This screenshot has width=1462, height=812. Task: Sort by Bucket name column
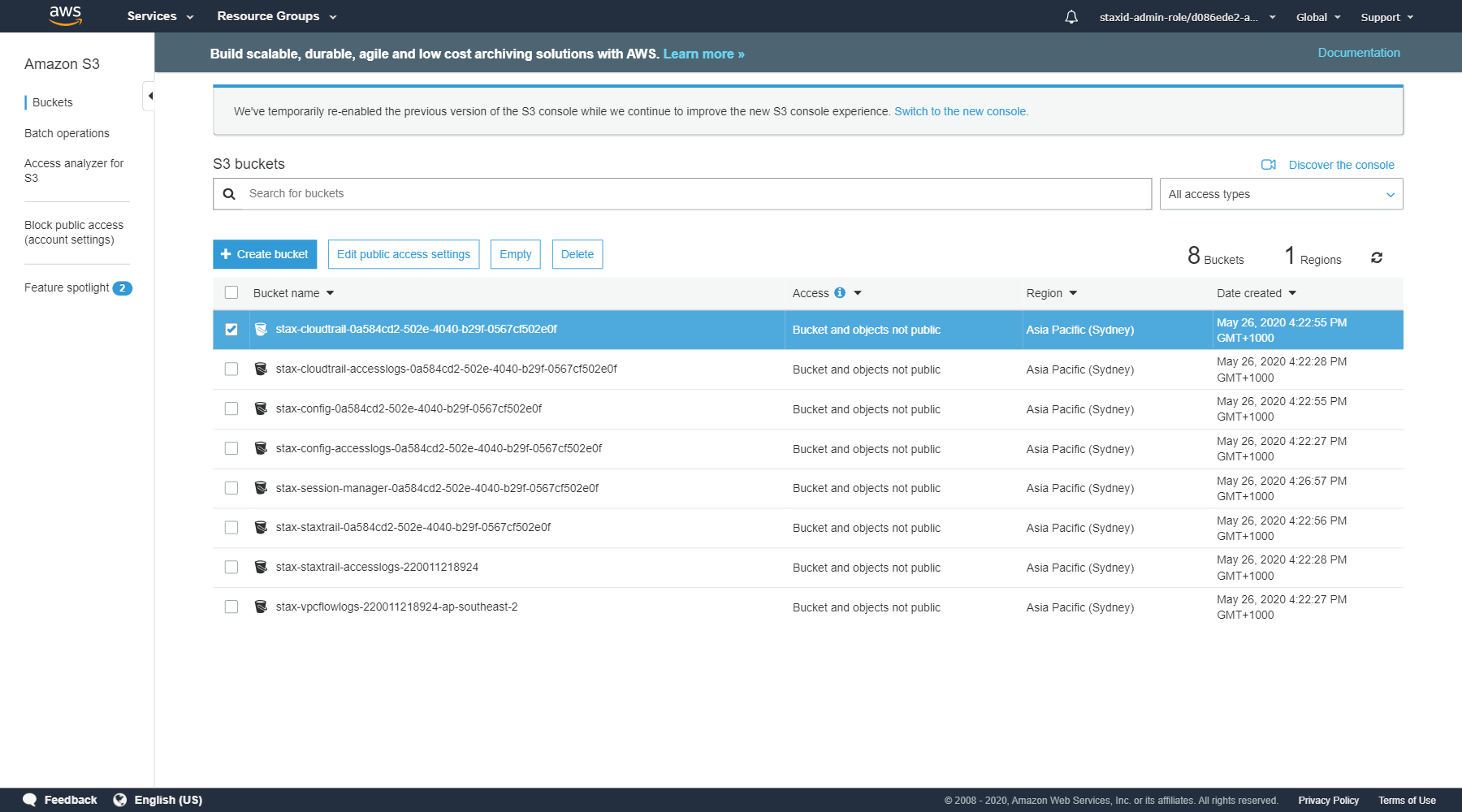(293, 293)
